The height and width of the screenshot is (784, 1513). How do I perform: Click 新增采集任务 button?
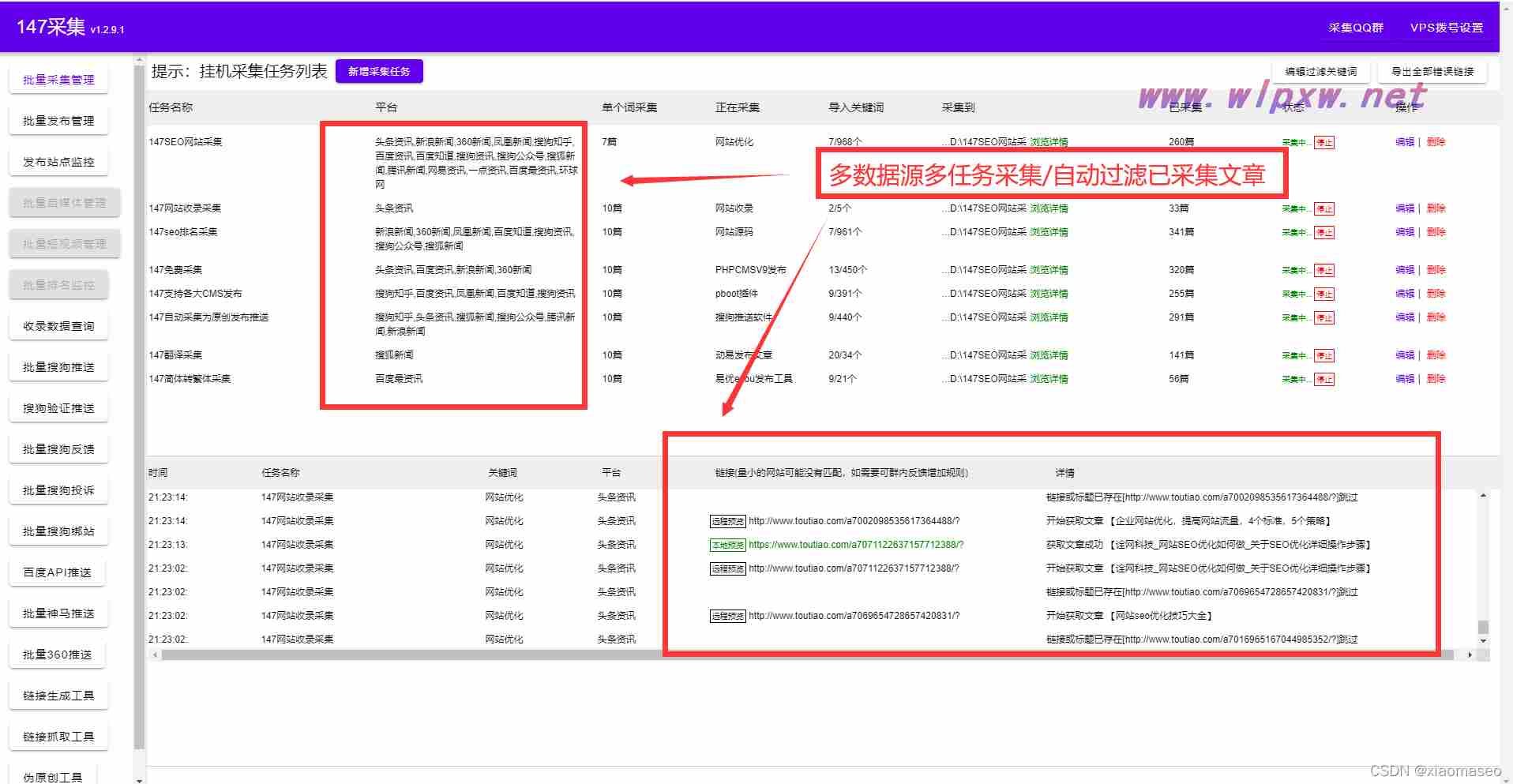tap(379, 71)
